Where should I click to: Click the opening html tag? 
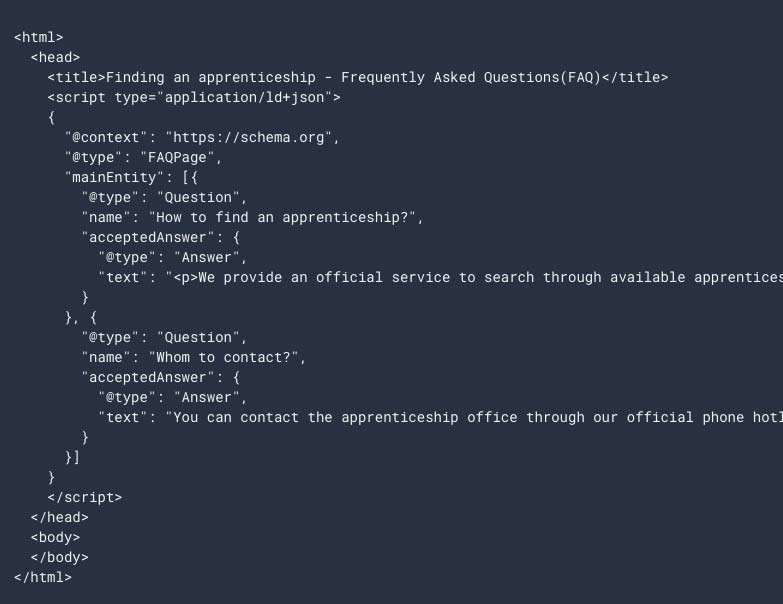[38, 37]
